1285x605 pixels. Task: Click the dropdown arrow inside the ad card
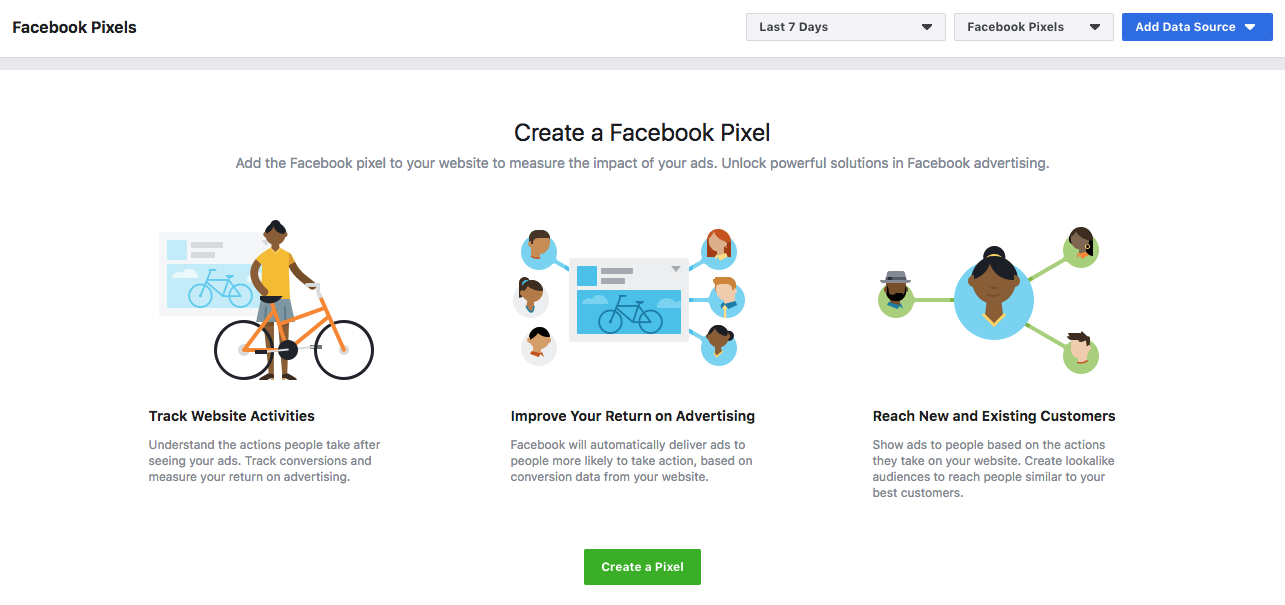pos(676,269)
